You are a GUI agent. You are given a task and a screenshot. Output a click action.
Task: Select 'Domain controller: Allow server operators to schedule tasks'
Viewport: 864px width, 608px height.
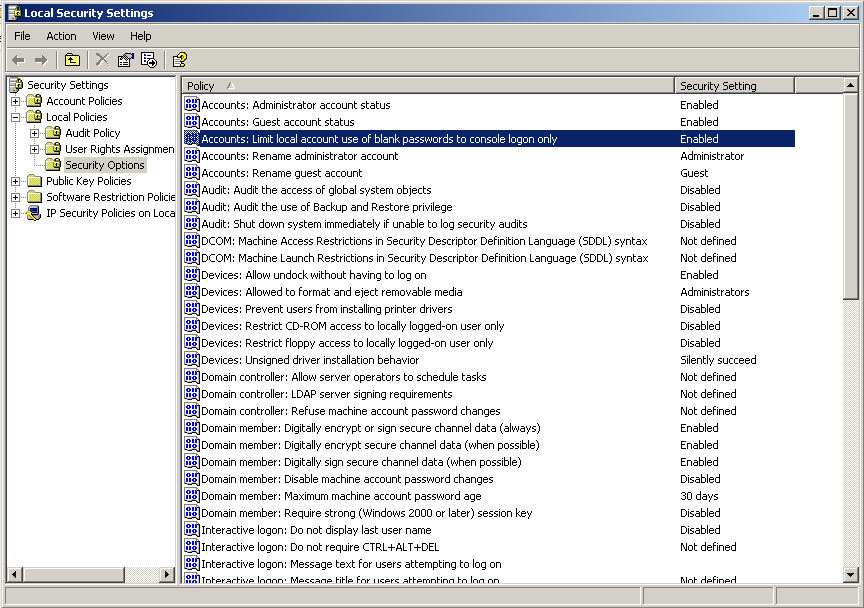(x=344, y=376)
